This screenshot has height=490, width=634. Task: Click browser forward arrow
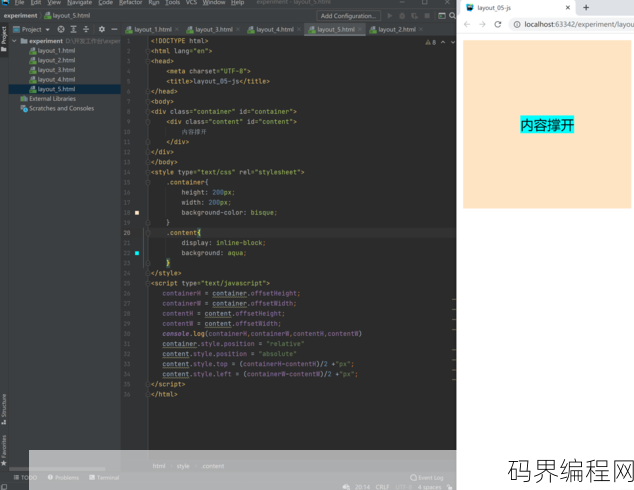coord(482,24)
